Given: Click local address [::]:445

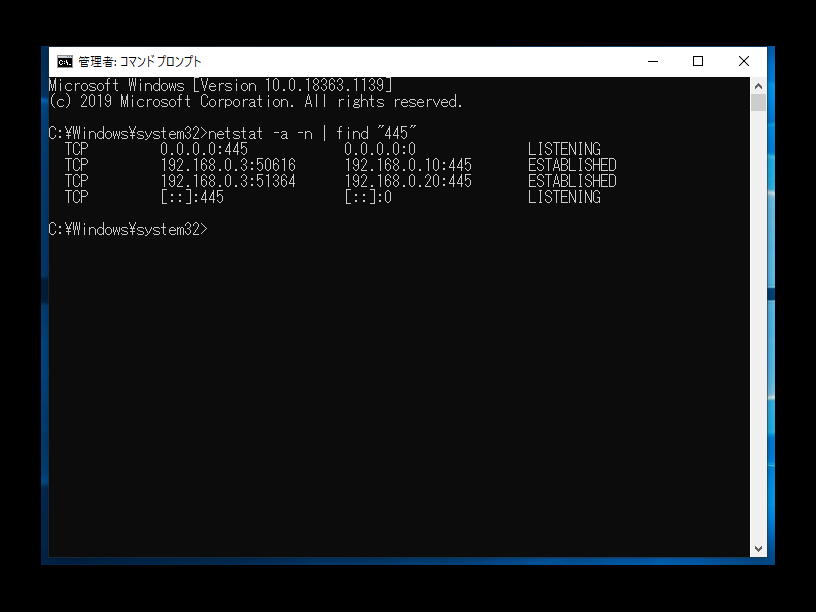Looking at the screenshot, I should point(192,197).
